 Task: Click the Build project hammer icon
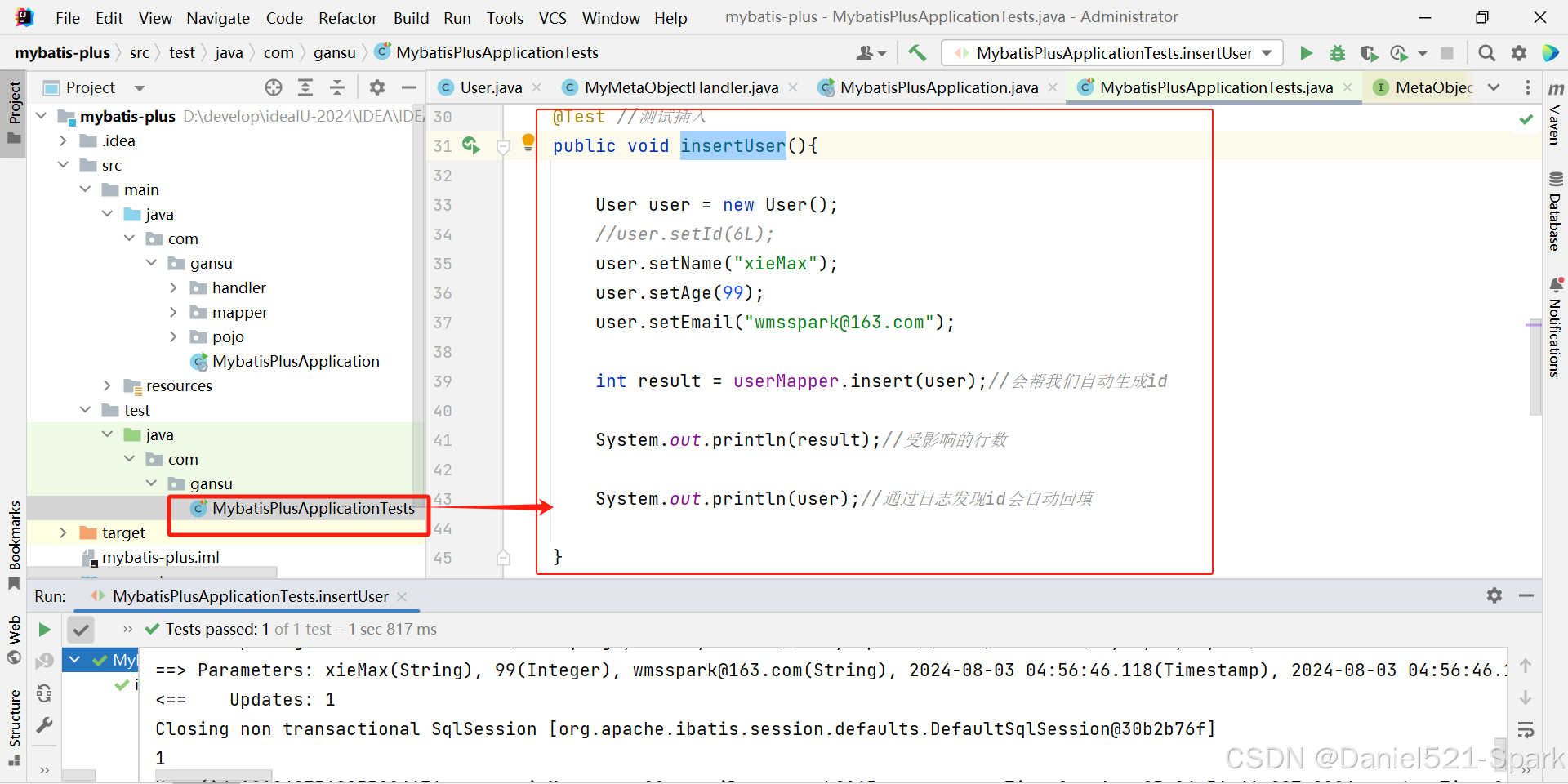tap(917, 53)
